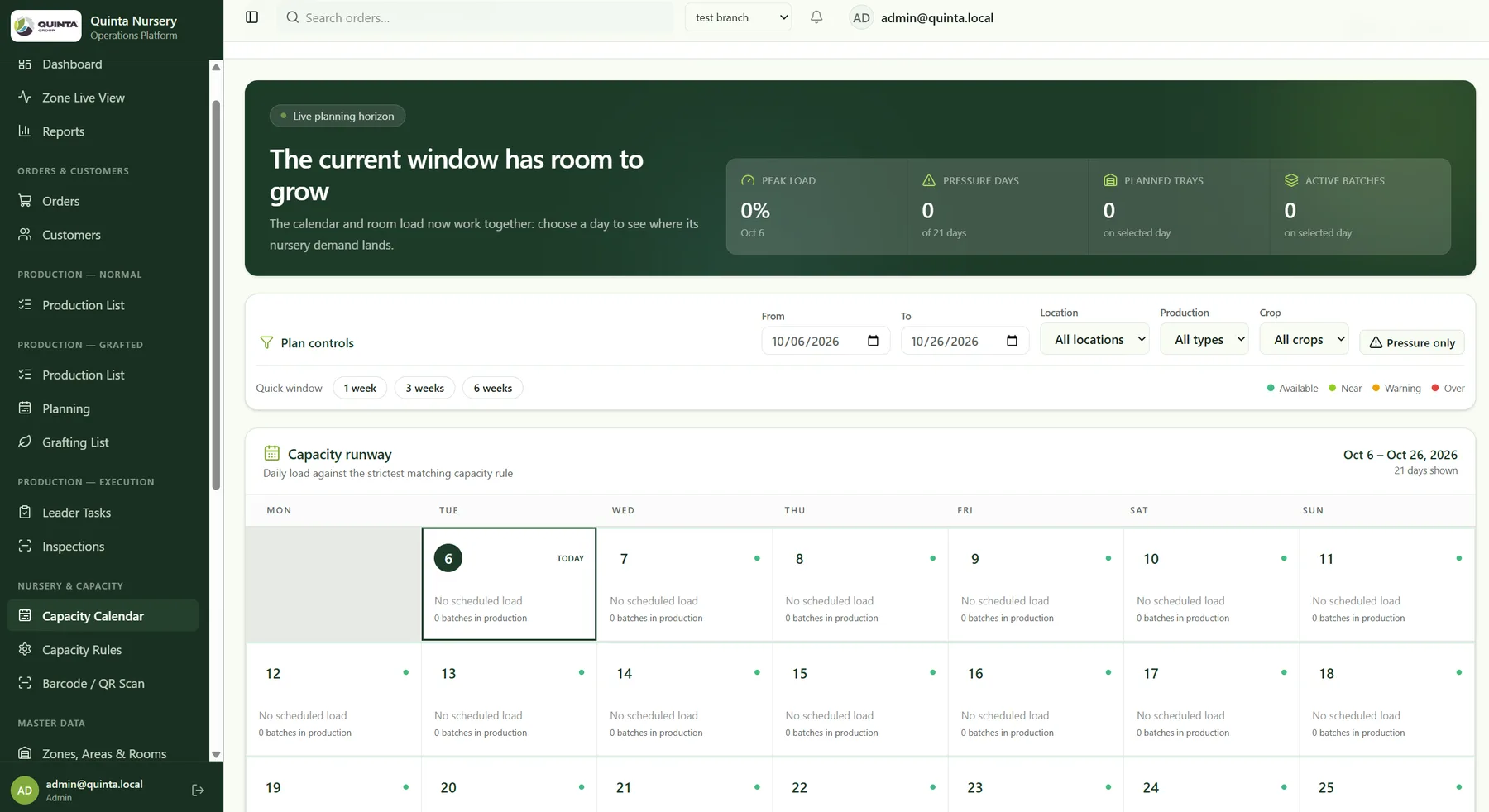The height and width of the screenshot is (812, 1489).
Task: Select the 6 weeks quick window
Action: click(492, 388)
